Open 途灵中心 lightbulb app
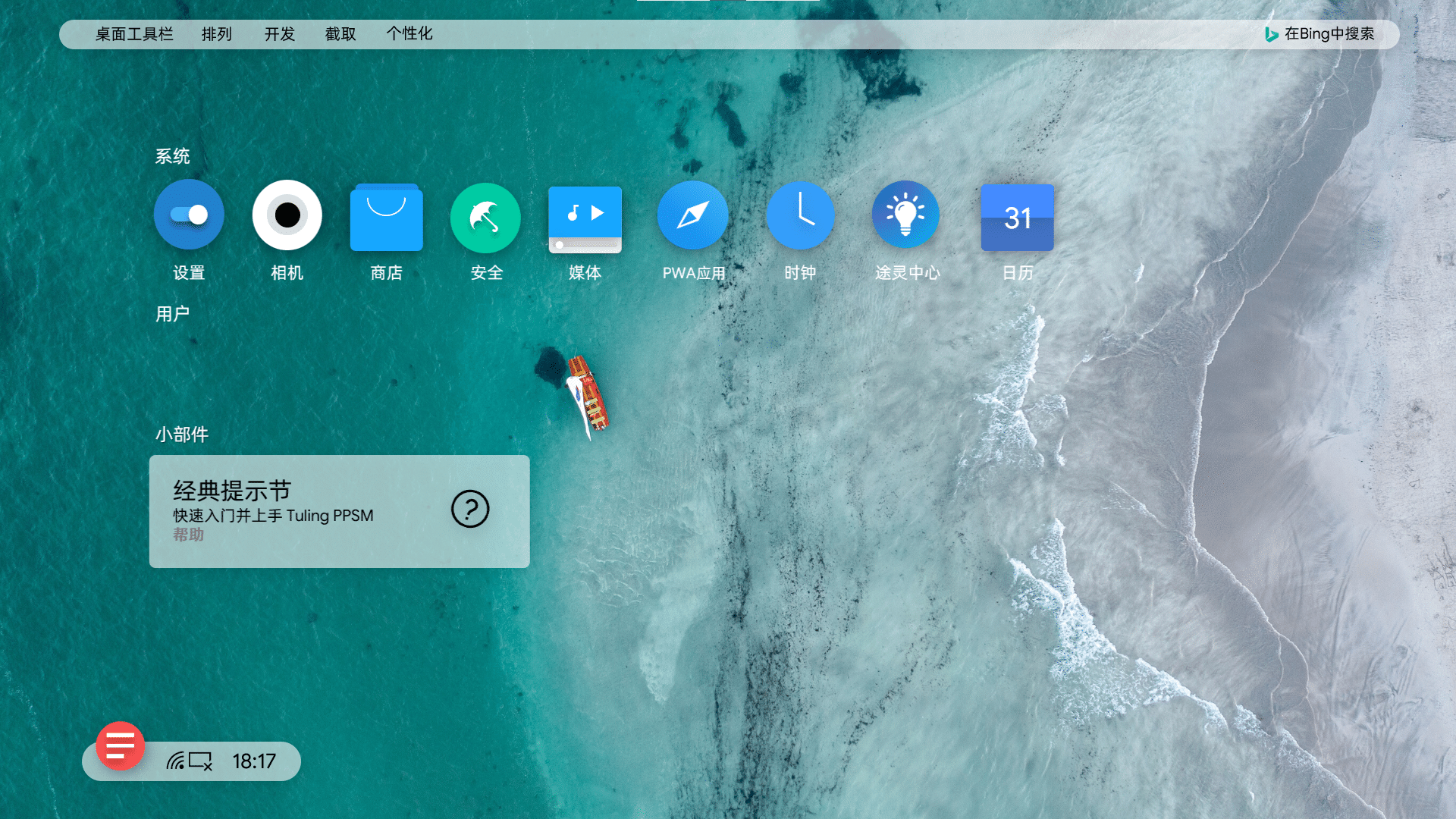This screenshot has height=819, width=1456. coord(905,215)
